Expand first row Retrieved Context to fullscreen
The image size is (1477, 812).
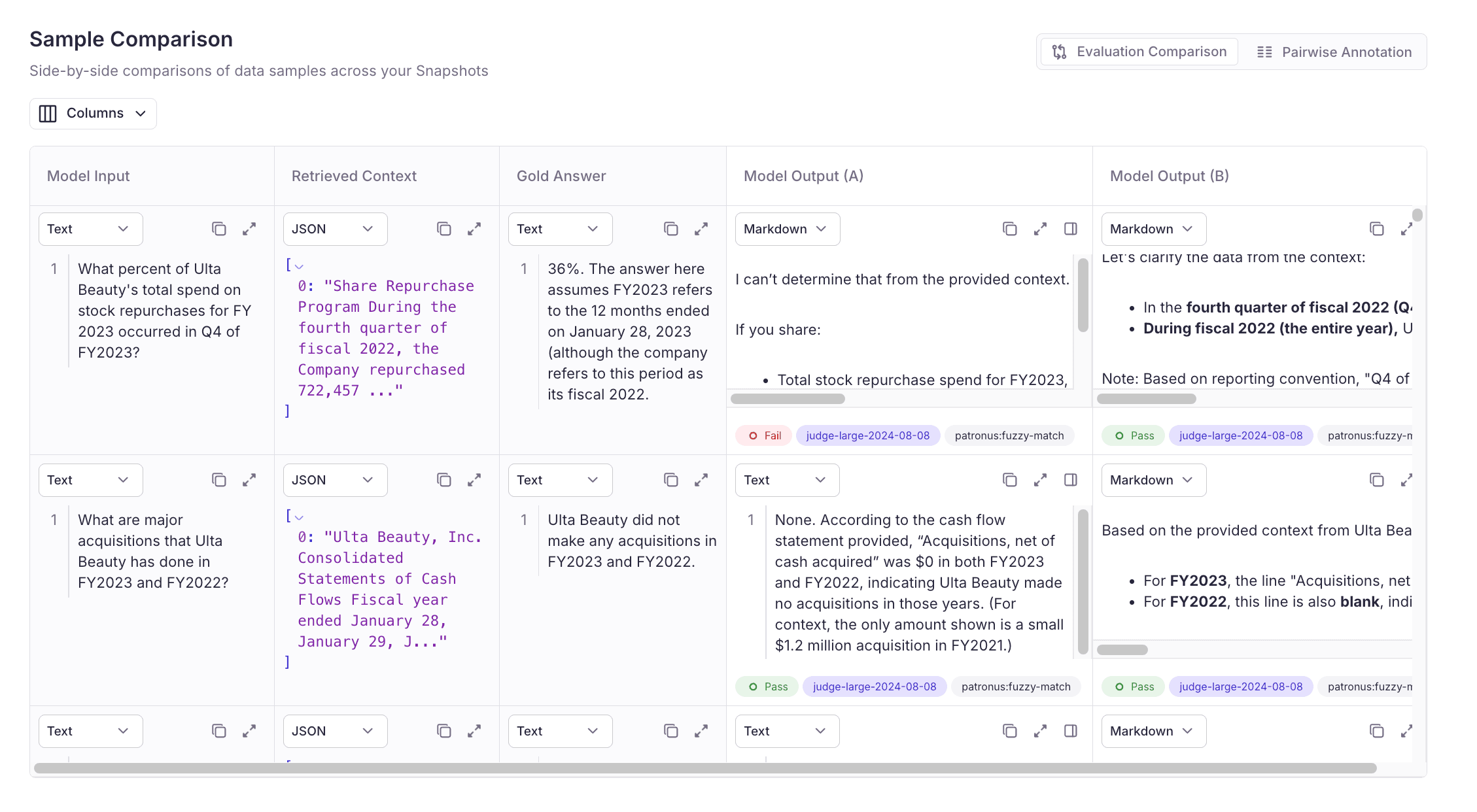(474, 229)
